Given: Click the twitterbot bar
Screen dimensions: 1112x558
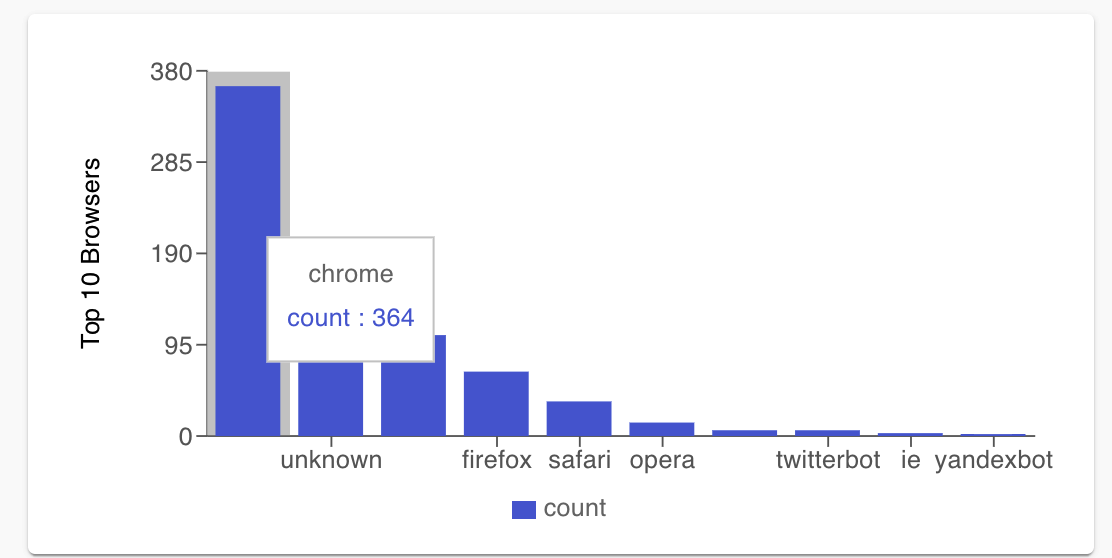Looking at the screenshot, I should 827,432.
